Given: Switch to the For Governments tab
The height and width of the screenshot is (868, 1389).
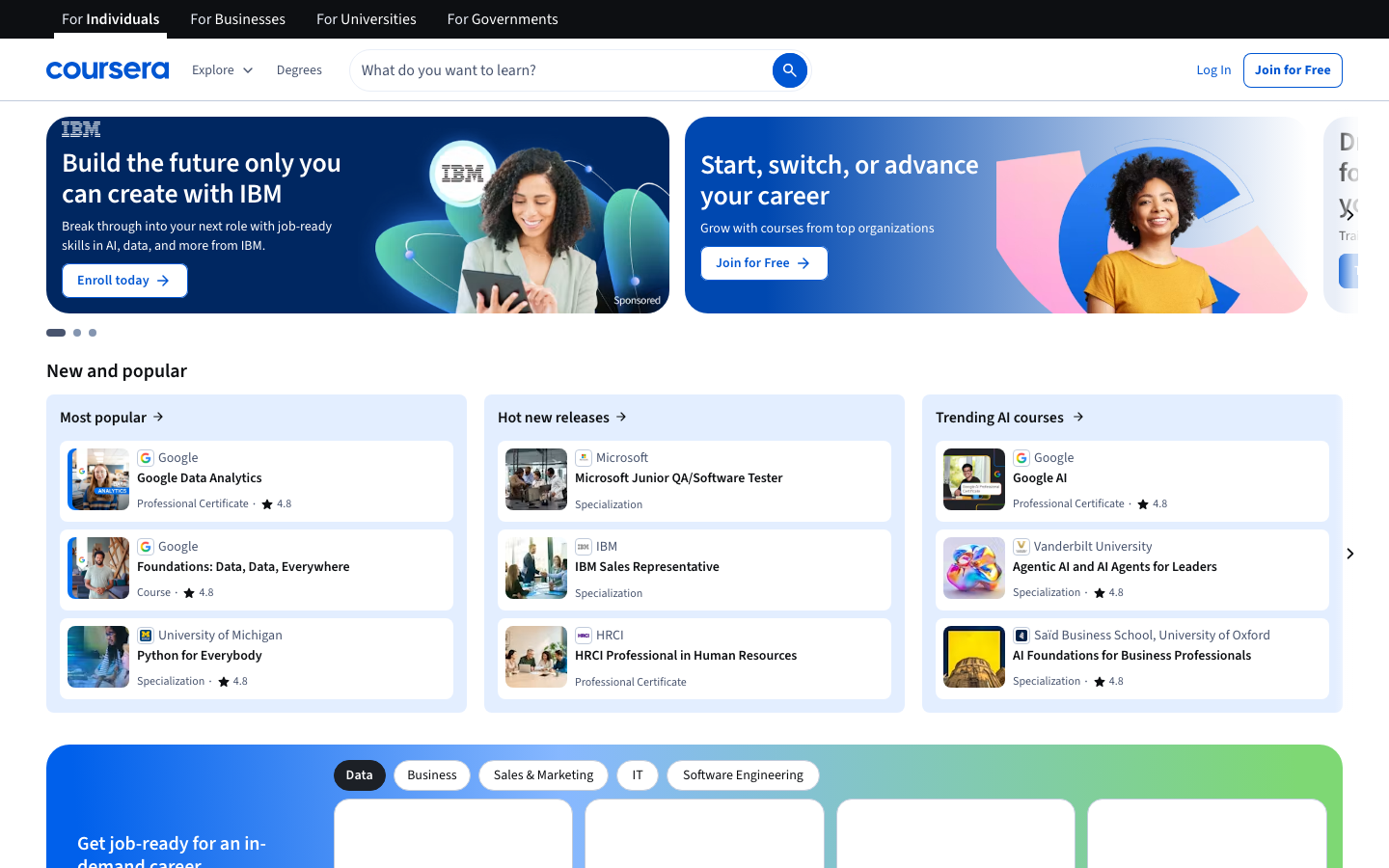Looking at the screenshot, I should coord(503,19).
